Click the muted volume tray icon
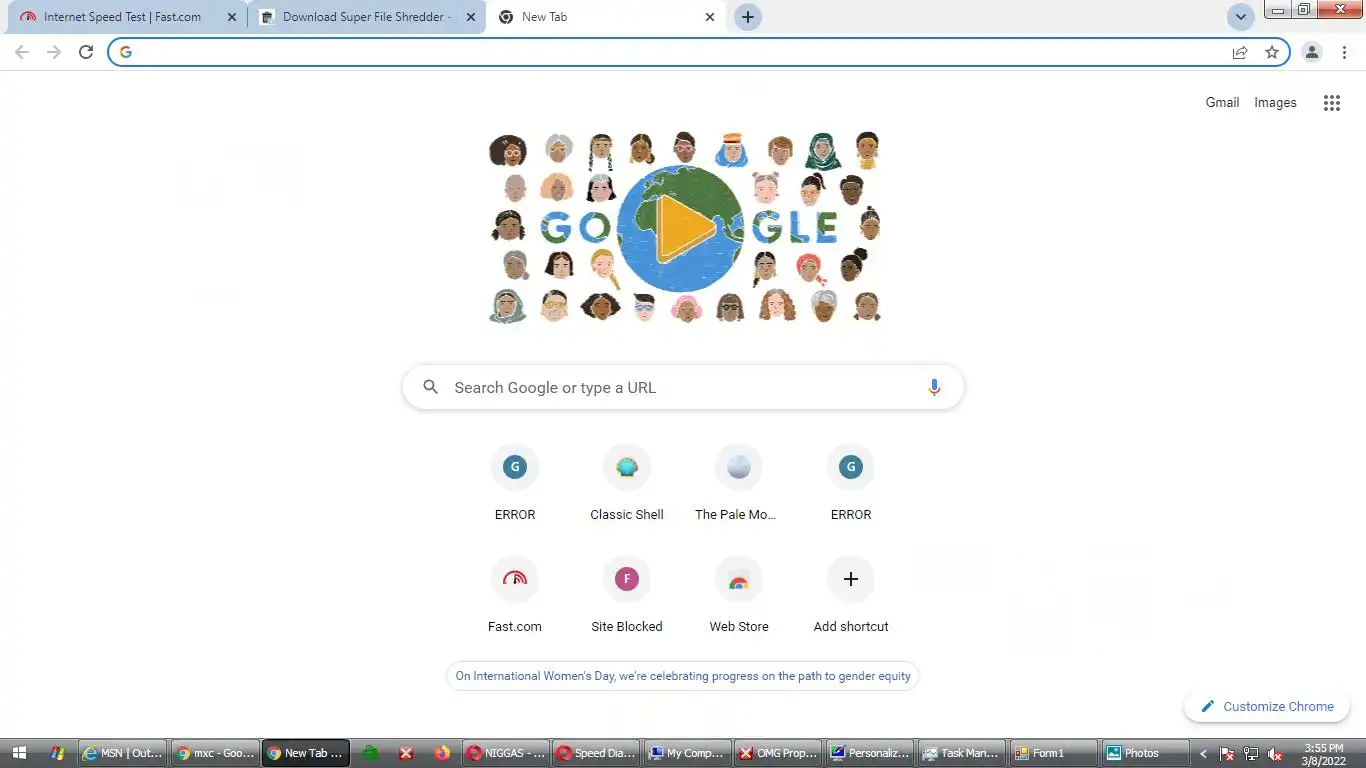 tap(1275, 754)
